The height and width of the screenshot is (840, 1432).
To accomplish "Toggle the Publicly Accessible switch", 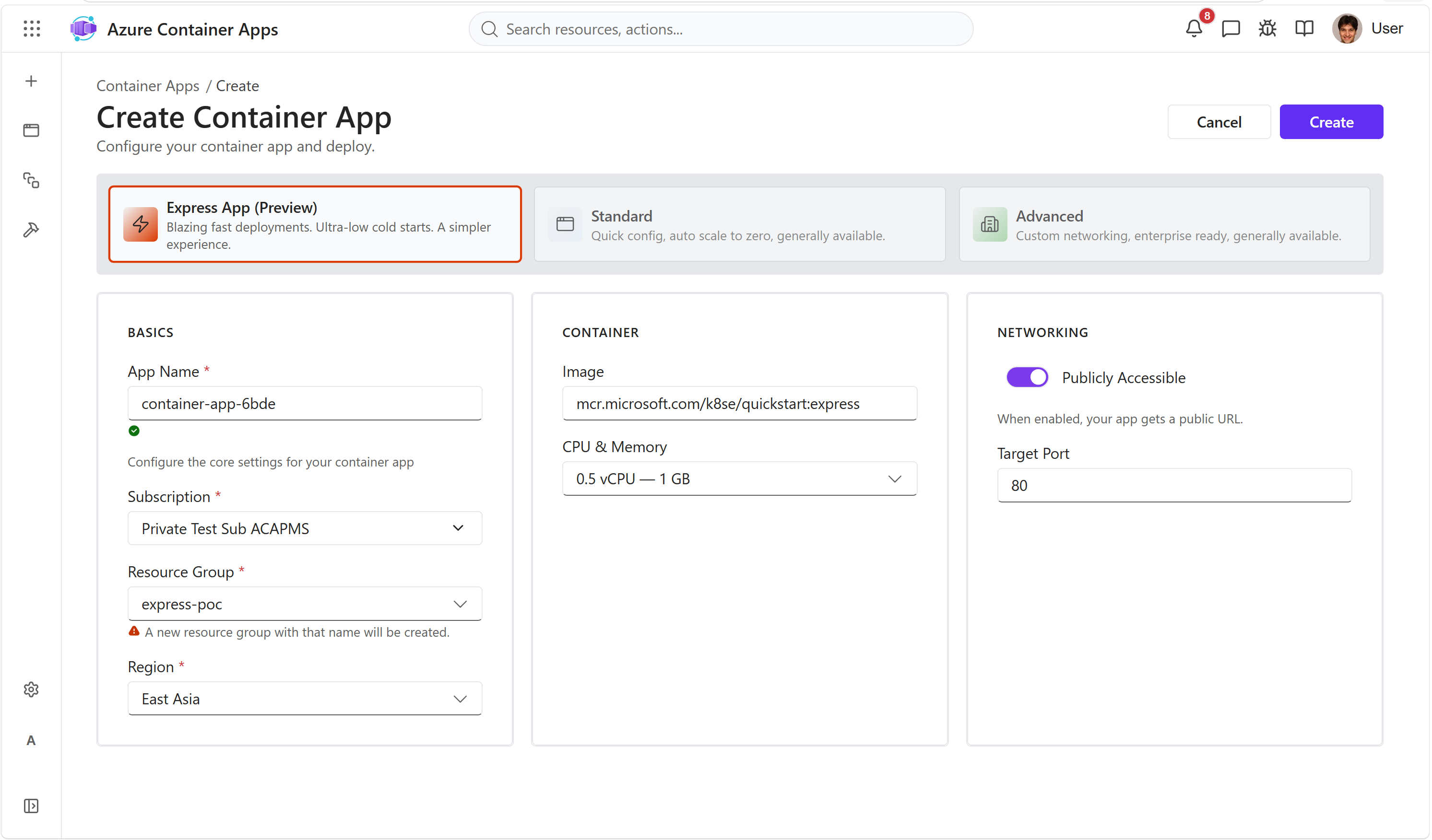I will coord(1028,378).
